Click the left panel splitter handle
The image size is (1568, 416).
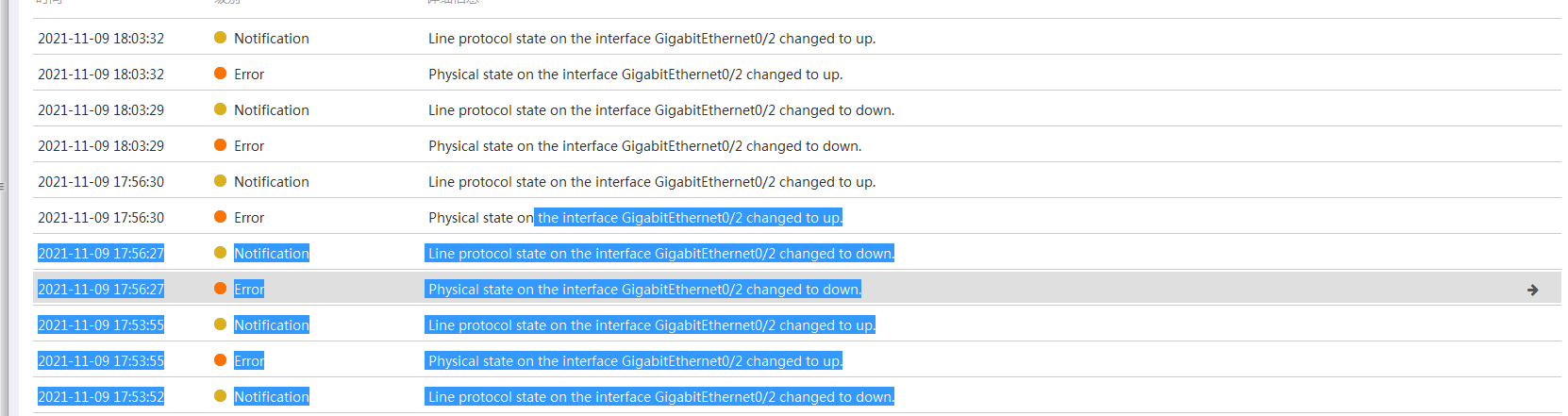pyautogui.click(x=3, y=187)
